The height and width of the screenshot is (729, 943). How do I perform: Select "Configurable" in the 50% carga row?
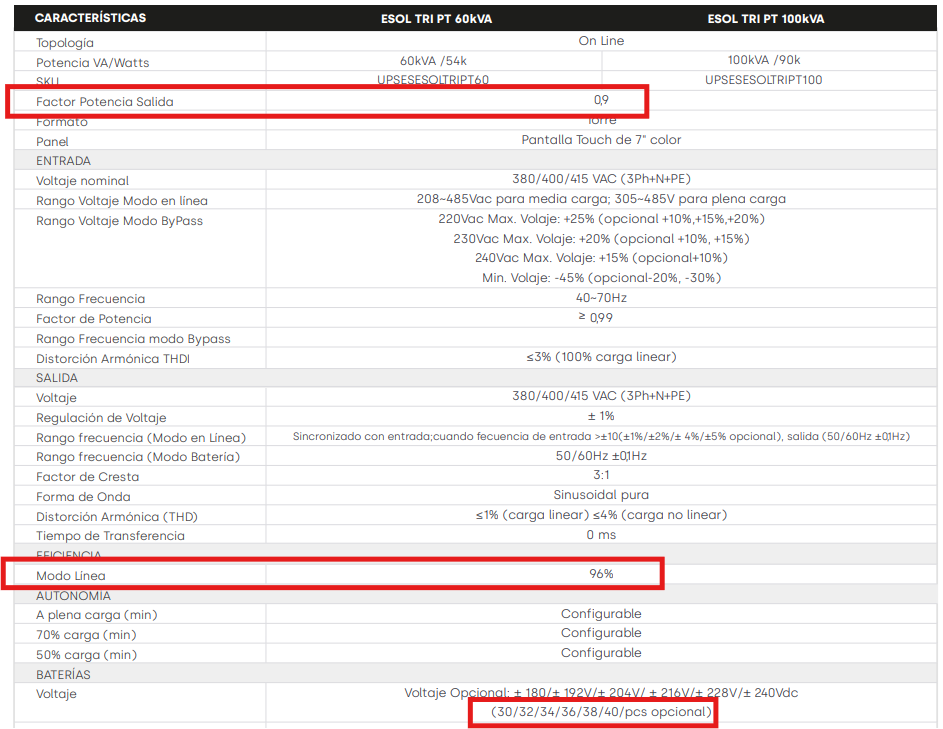pyautogui.click(x=601, y=653)
